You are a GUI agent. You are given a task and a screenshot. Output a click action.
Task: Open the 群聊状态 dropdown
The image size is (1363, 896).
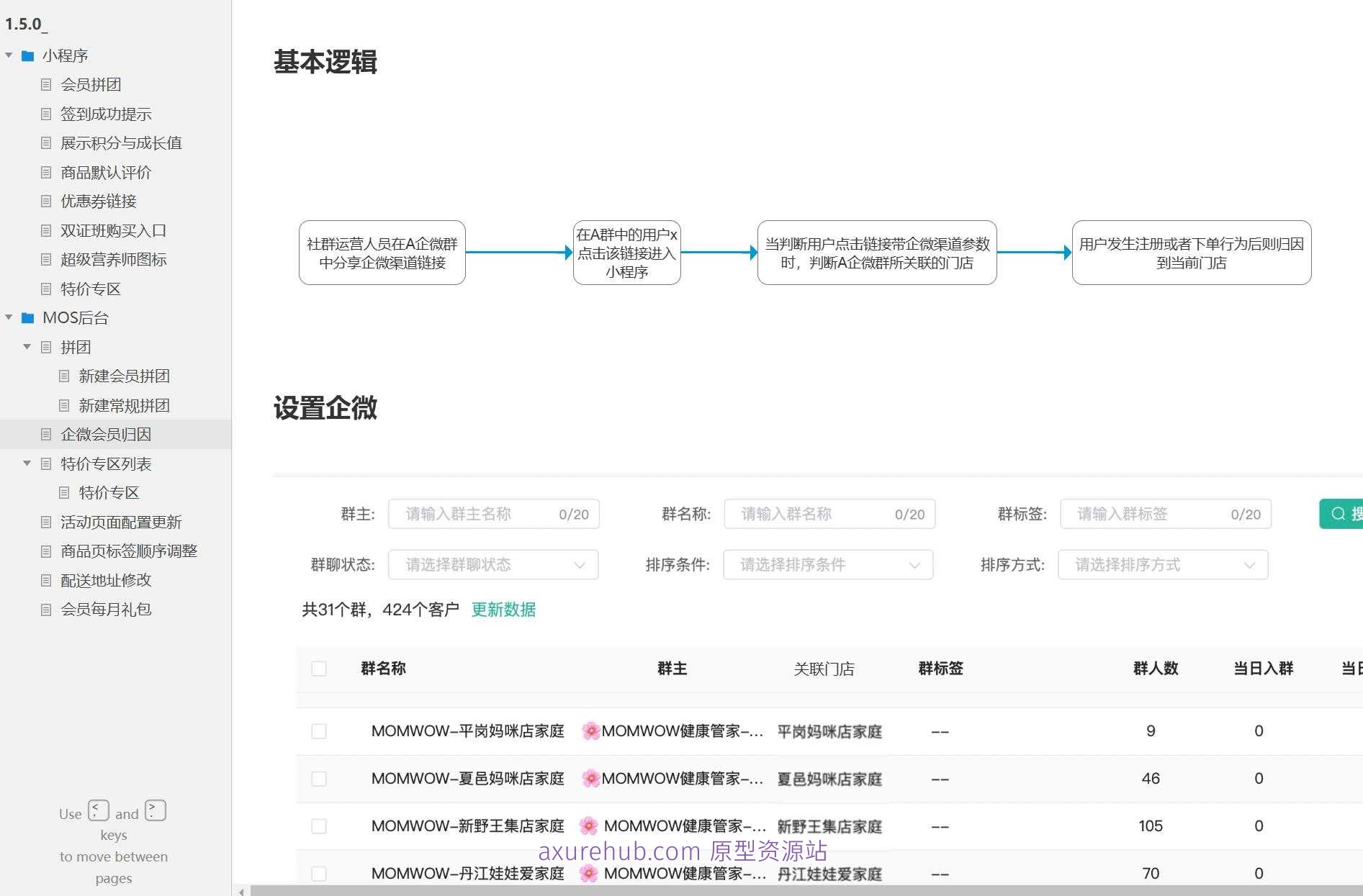coord(493,565)
